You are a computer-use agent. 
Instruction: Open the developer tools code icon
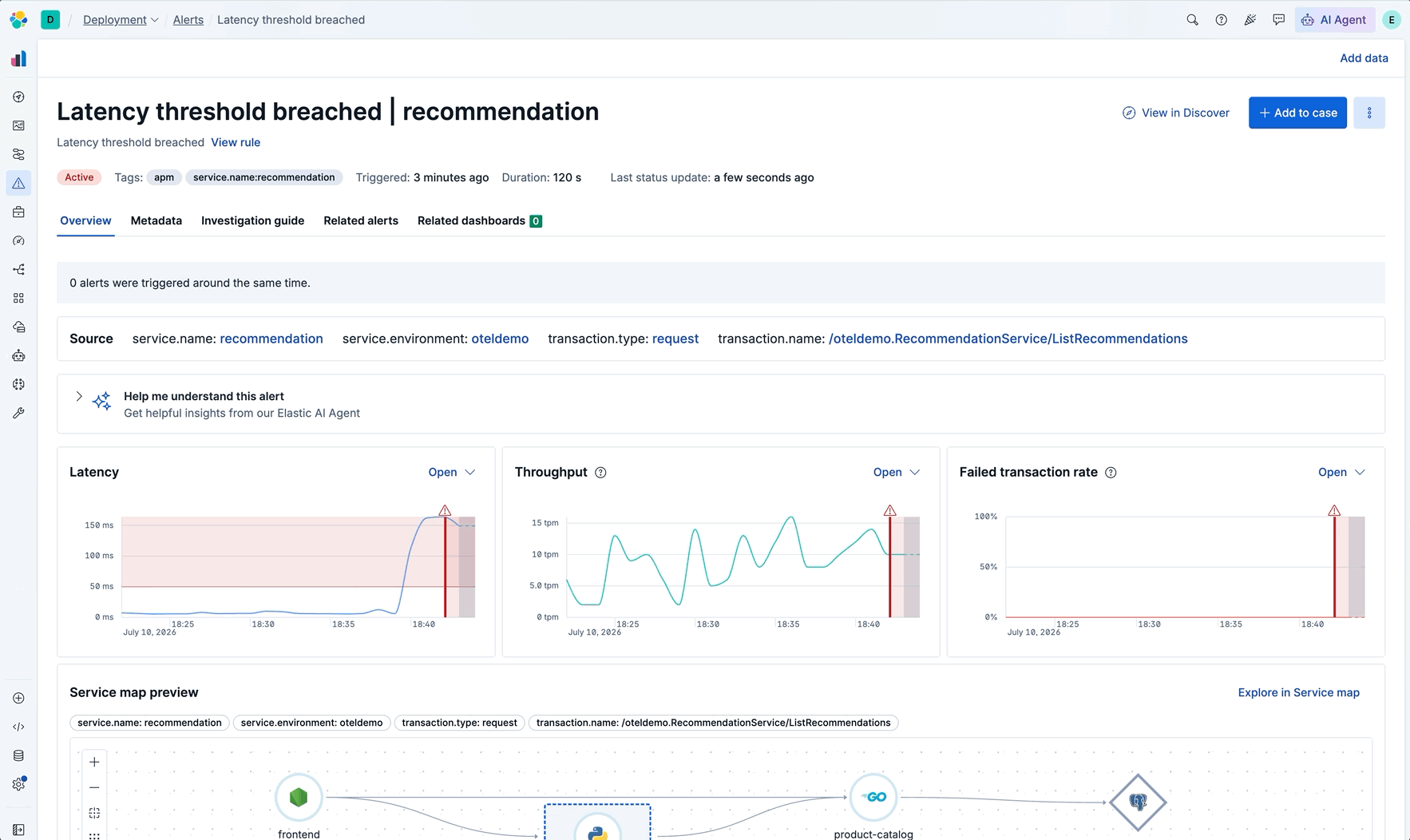point(18,727)
